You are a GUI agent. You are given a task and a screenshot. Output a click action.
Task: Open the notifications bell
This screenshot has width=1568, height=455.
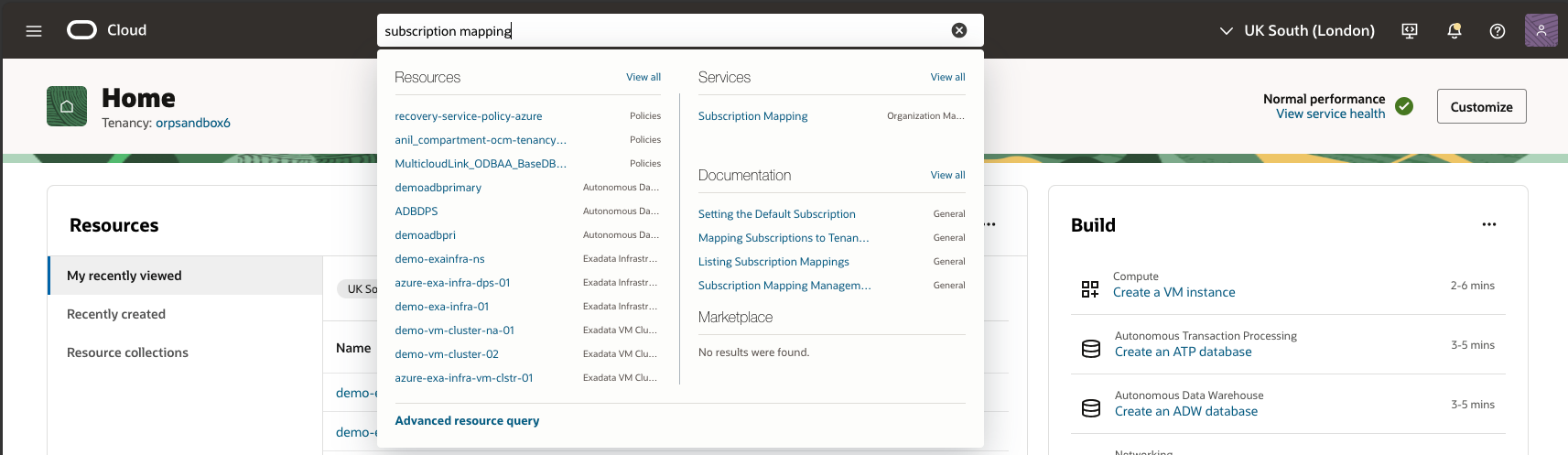point(1454,30)
